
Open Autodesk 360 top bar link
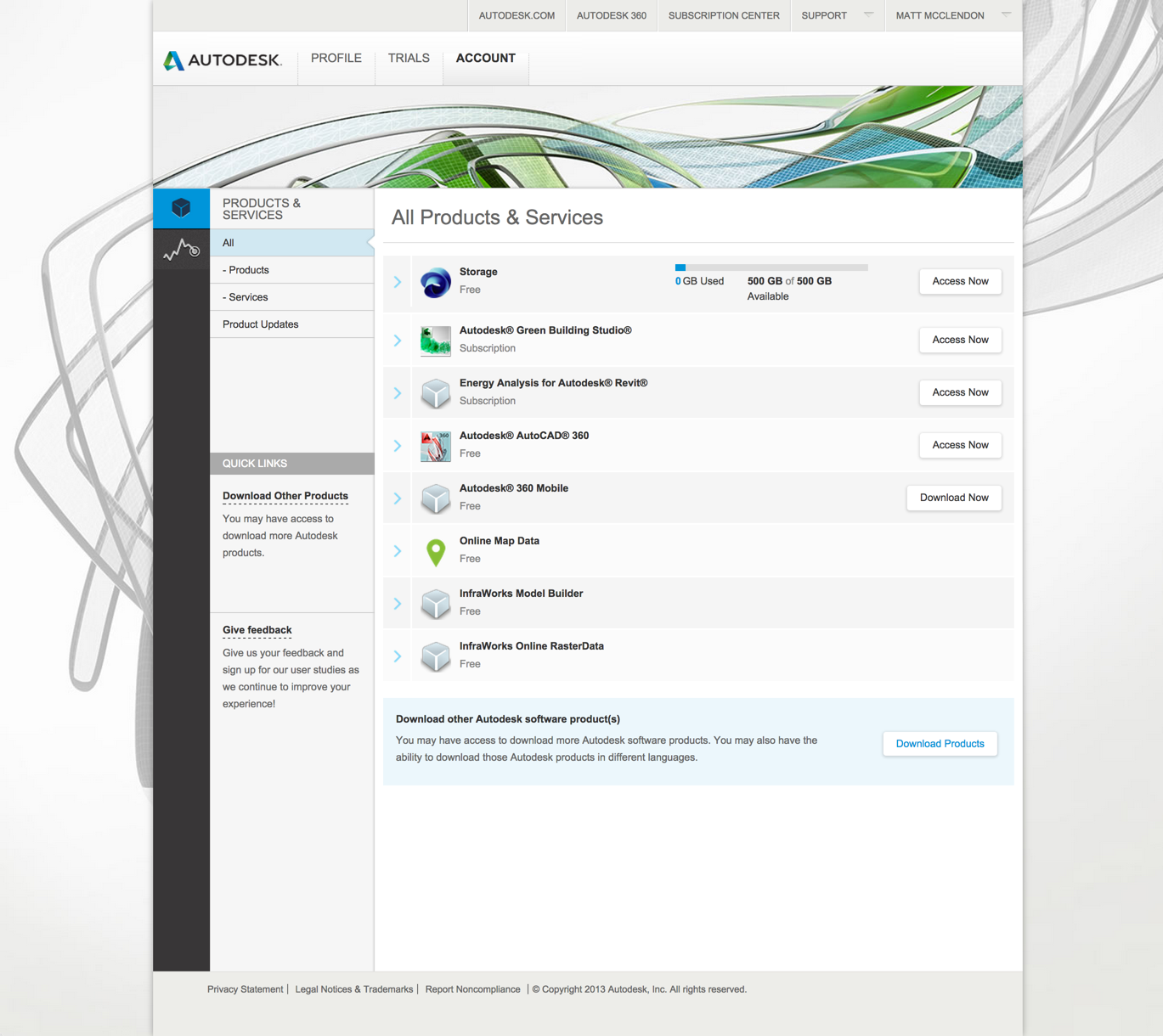coord(612,15)
